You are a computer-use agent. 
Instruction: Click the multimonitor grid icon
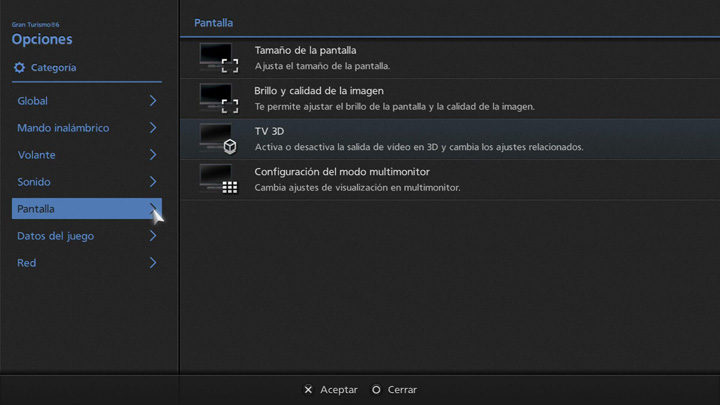219,179
